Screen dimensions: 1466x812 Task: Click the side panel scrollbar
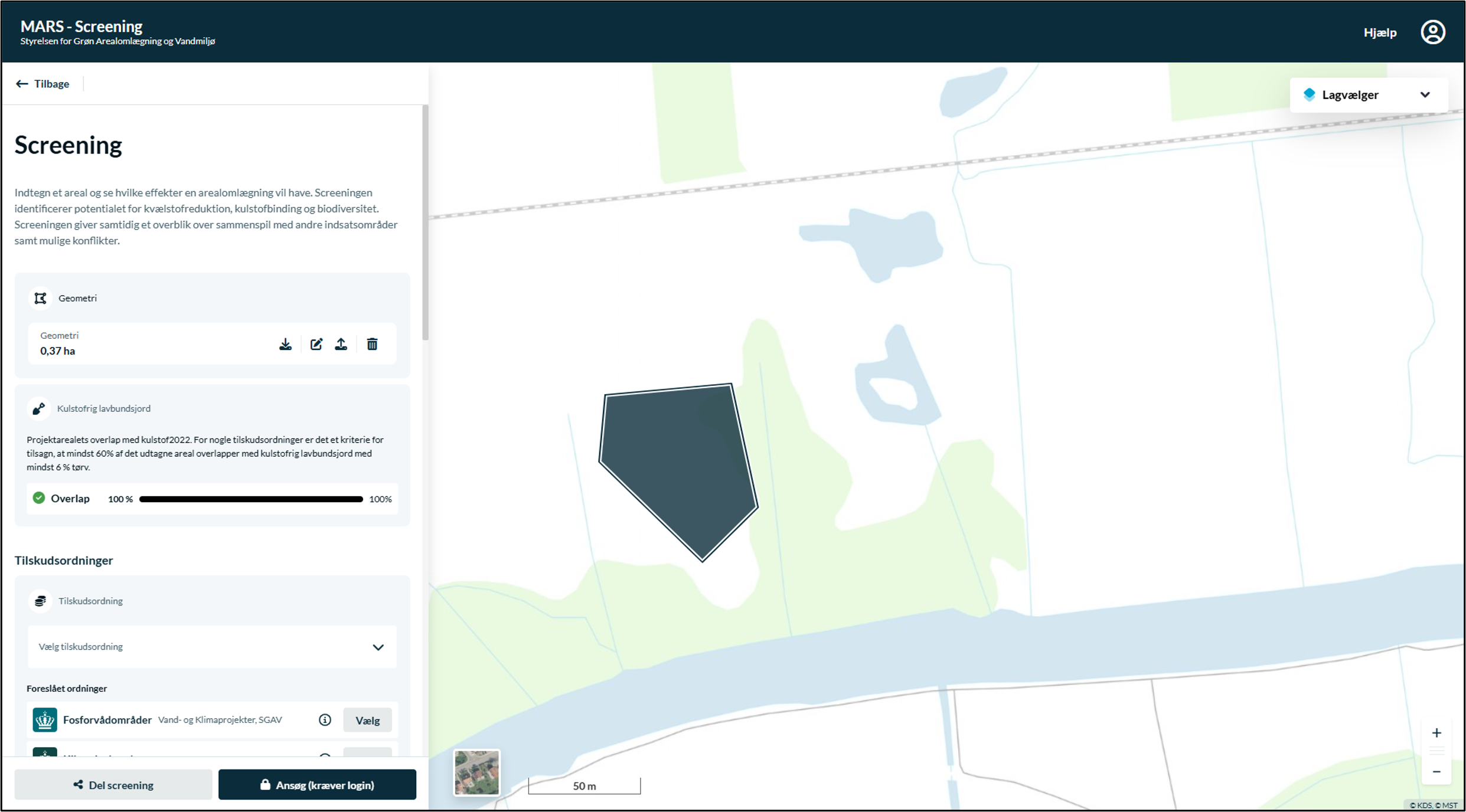coord(425,222)
